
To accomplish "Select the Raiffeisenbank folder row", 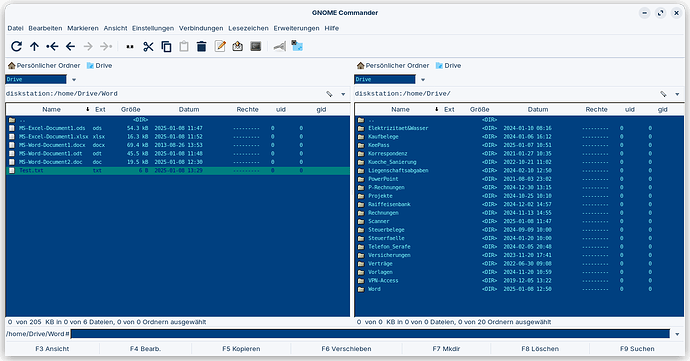I will 519,204.
